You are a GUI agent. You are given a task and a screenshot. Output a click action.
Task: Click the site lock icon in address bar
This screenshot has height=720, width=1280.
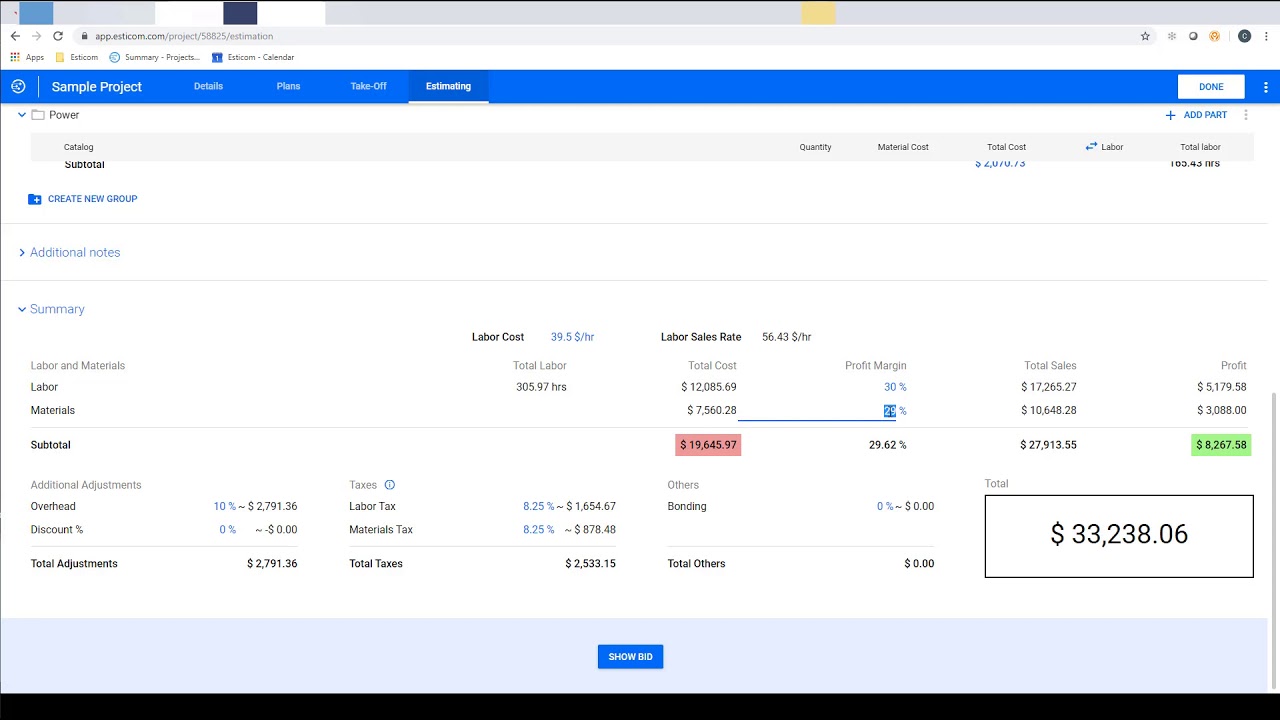85,36
